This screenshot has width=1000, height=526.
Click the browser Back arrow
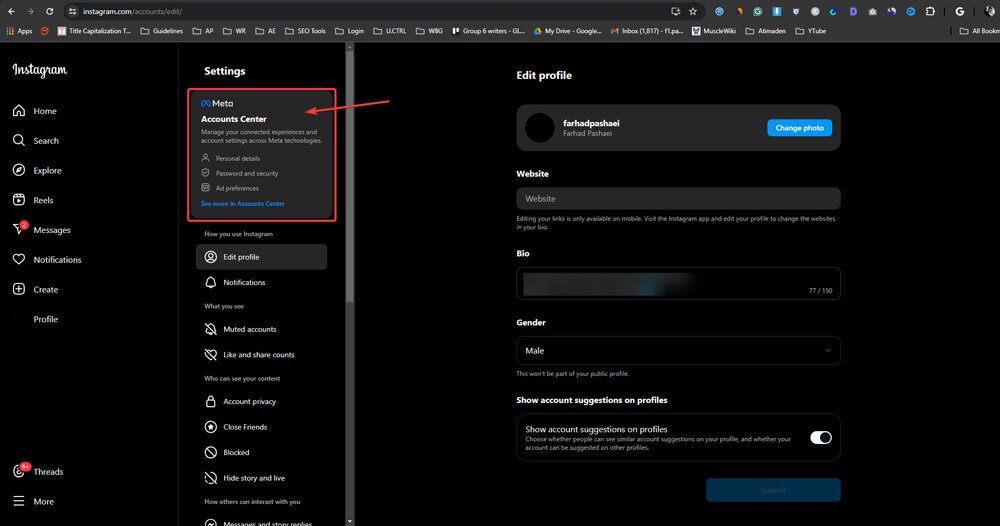(11, 11)
